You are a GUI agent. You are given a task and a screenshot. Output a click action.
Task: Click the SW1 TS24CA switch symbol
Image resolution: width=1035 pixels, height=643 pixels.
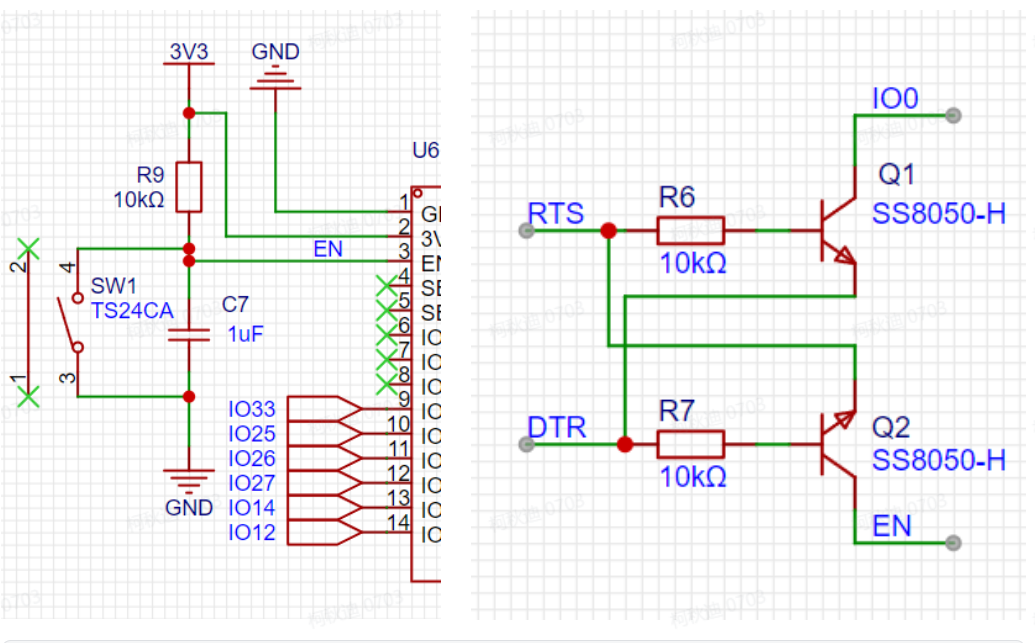(70, 322)
